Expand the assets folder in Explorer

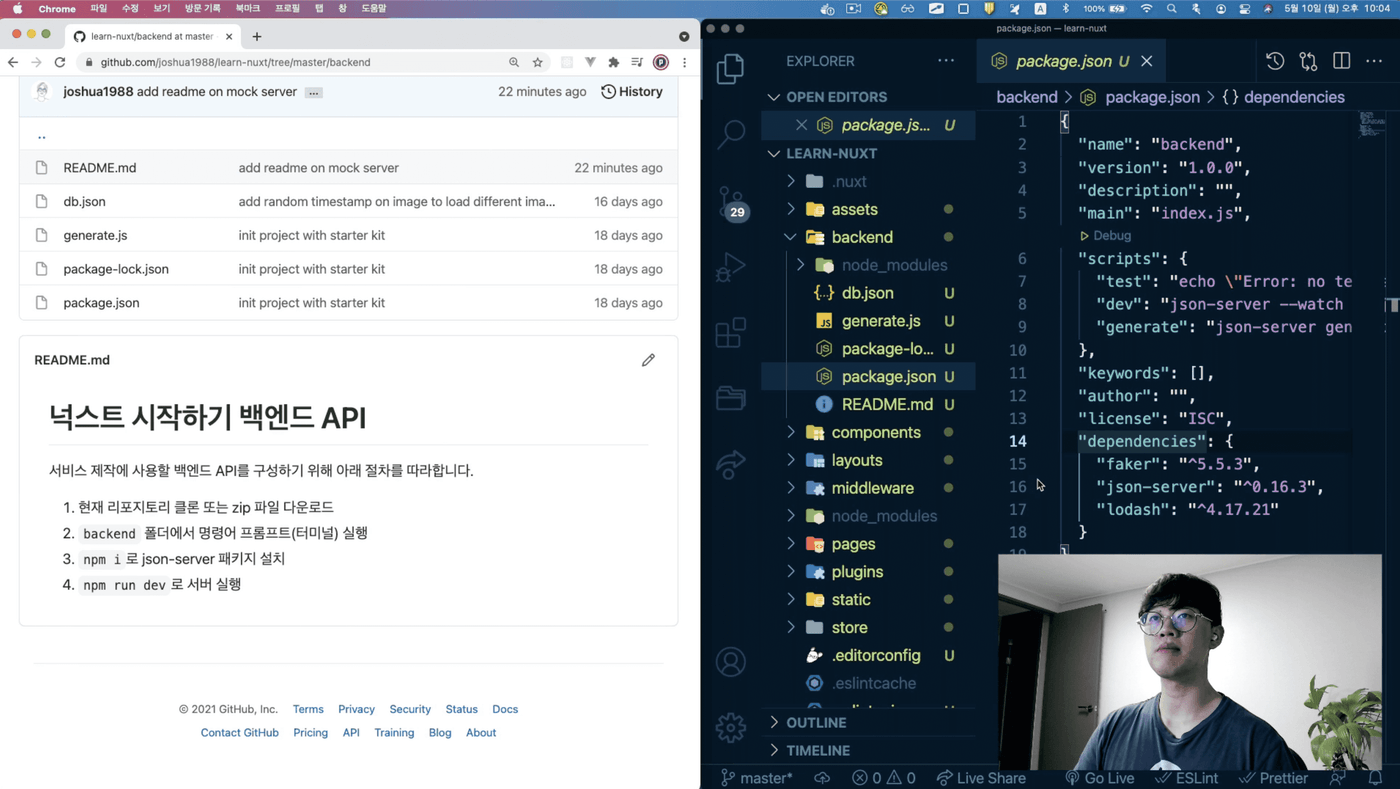(x=791, y=209)
